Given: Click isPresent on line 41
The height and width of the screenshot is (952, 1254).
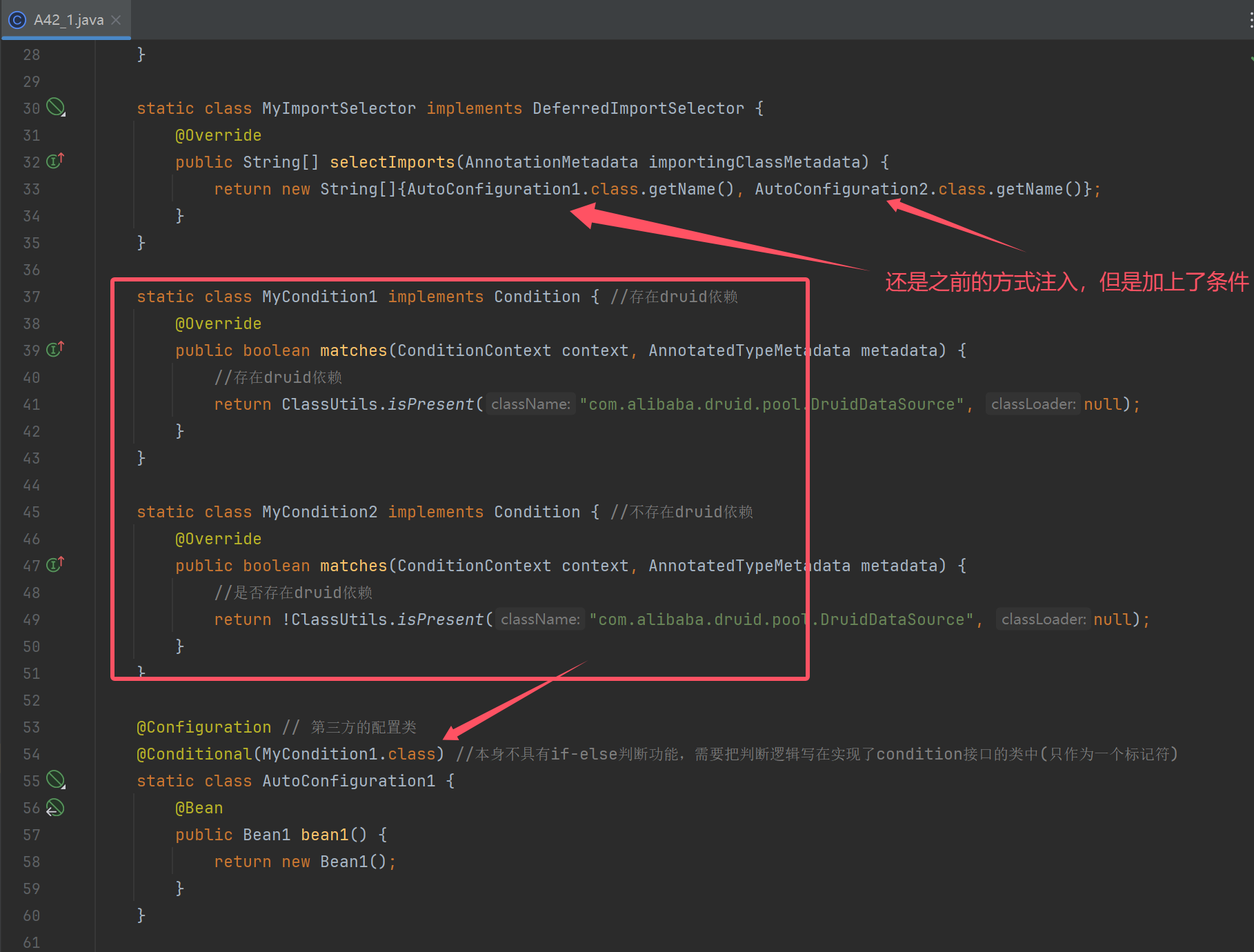Looking at the screenshot, I should point(430,404).
